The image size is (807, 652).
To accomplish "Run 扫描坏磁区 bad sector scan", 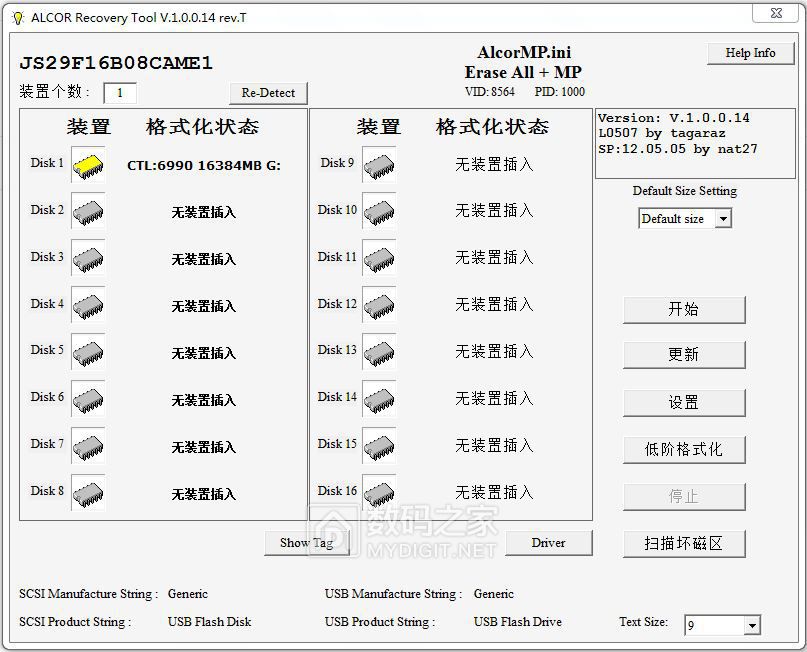I will coord(684,544).
